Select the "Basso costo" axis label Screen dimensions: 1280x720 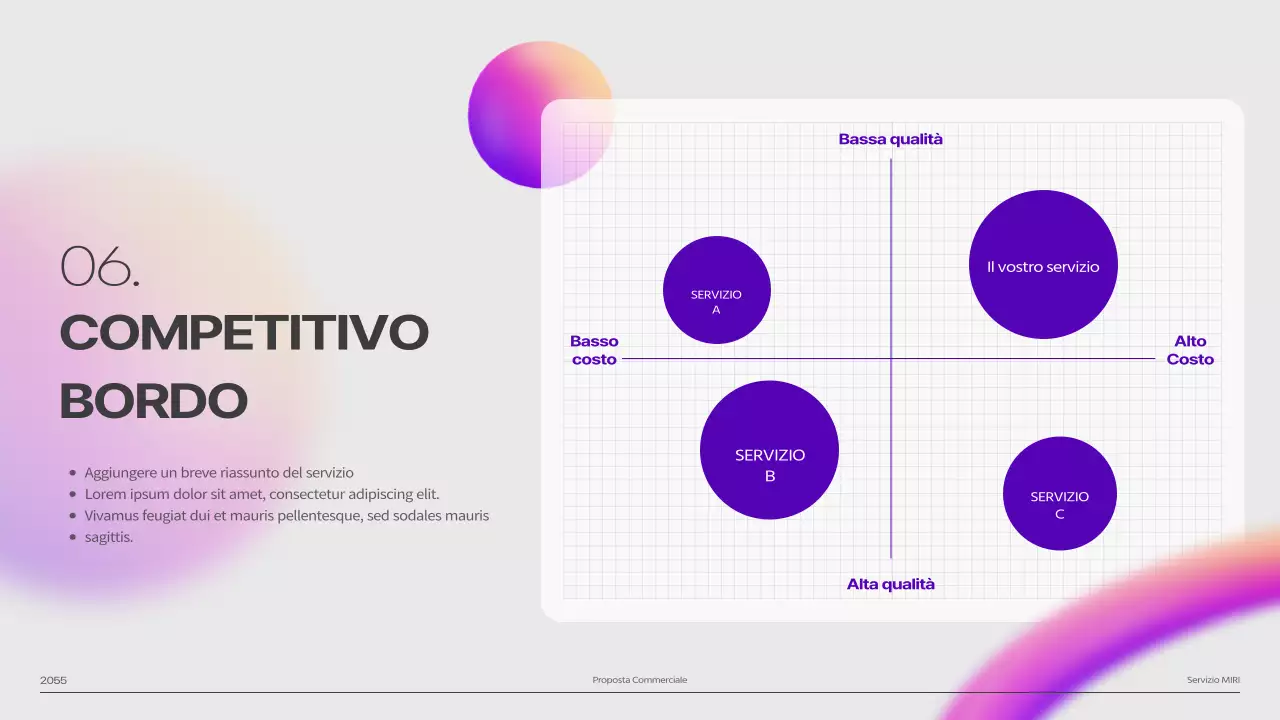594,350
